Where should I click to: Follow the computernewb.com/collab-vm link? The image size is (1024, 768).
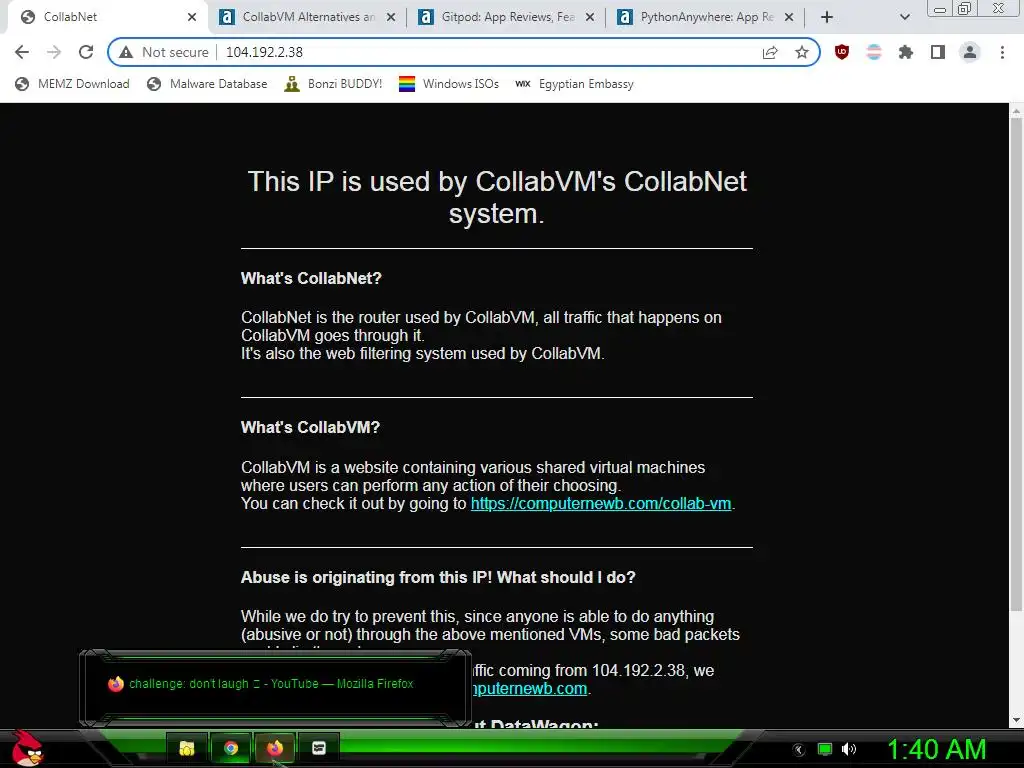coord(601,504)
